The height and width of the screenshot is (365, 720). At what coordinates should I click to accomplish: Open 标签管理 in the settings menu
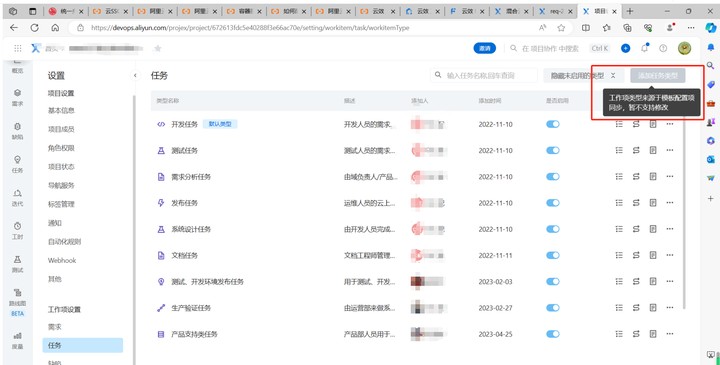61,204
